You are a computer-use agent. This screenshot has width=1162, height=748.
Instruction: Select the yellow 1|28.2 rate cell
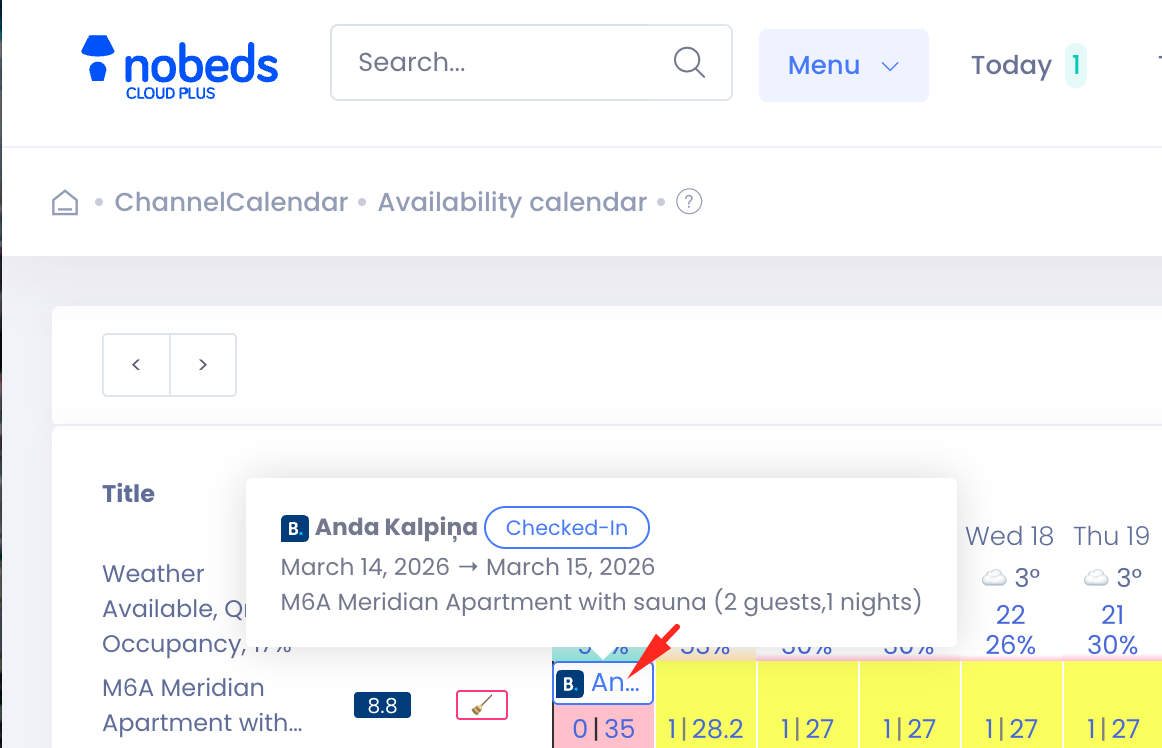(x=705, y=729)
